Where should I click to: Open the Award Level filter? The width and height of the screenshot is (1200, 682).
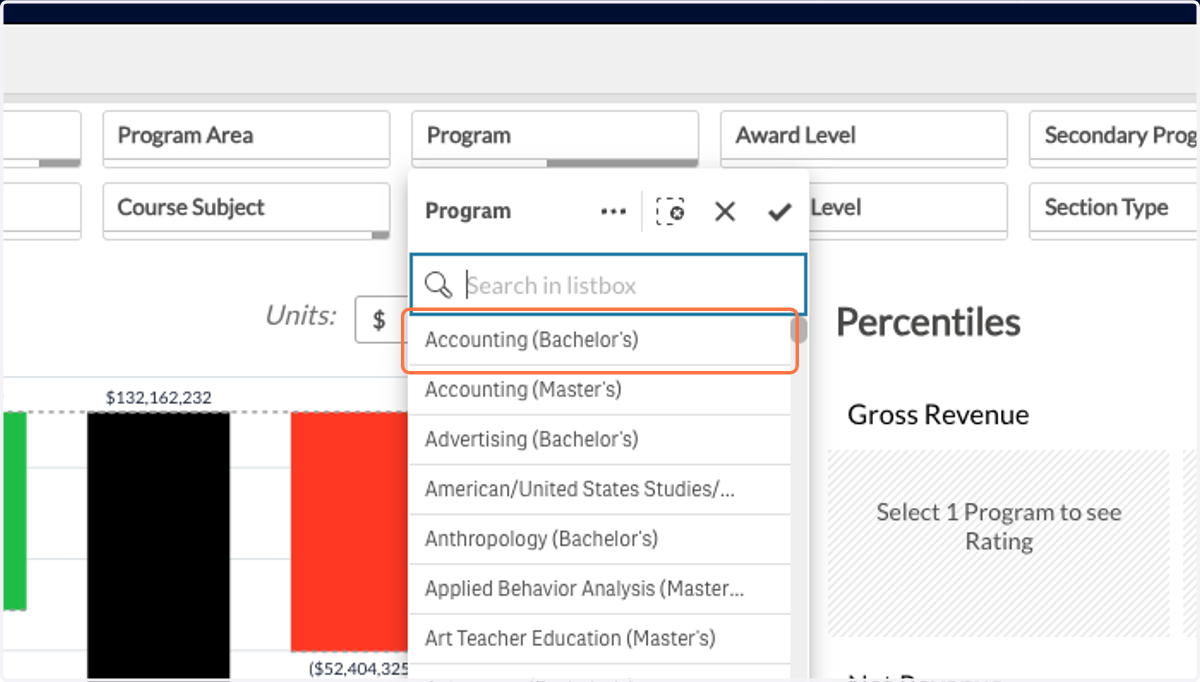pyautogui.click(x=864, y=138)
